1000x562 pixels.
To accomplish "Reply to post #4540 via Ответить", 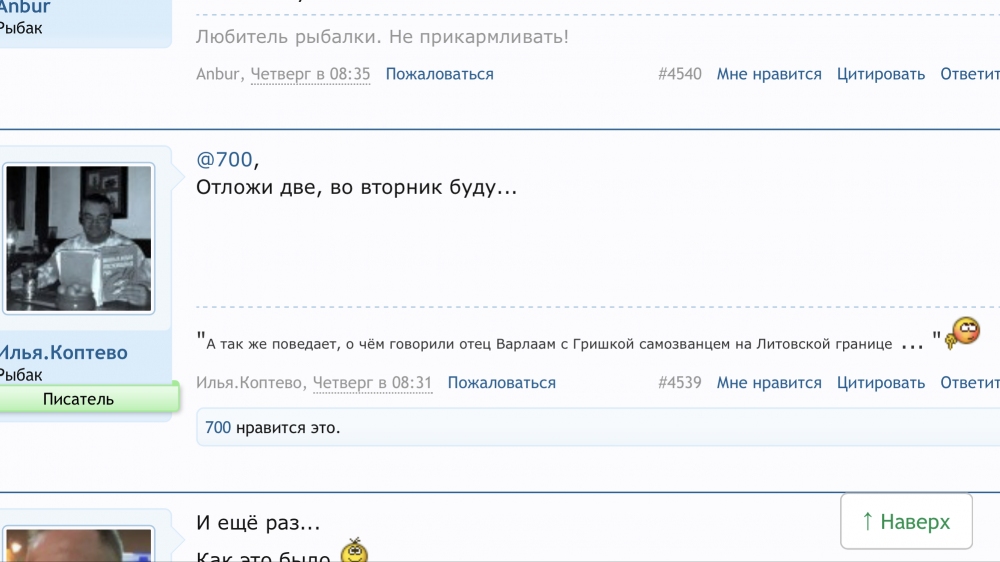I will 970,74.
